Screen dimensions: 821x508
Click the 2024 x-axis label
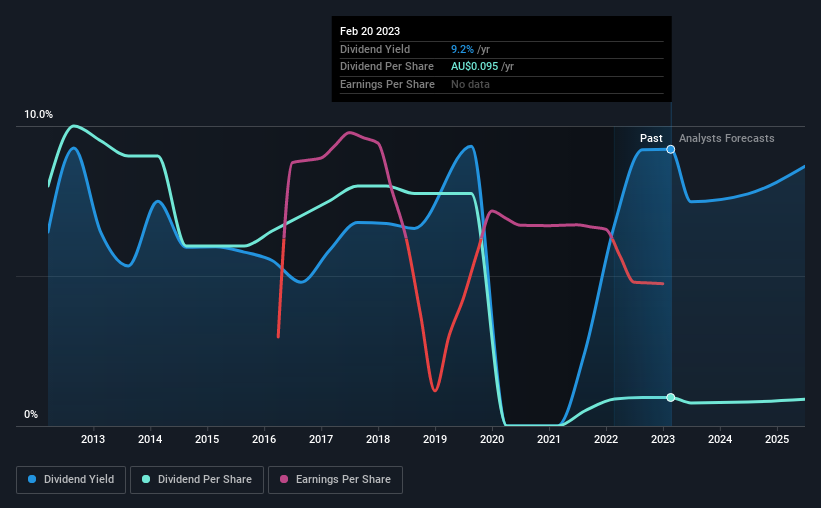720,439
